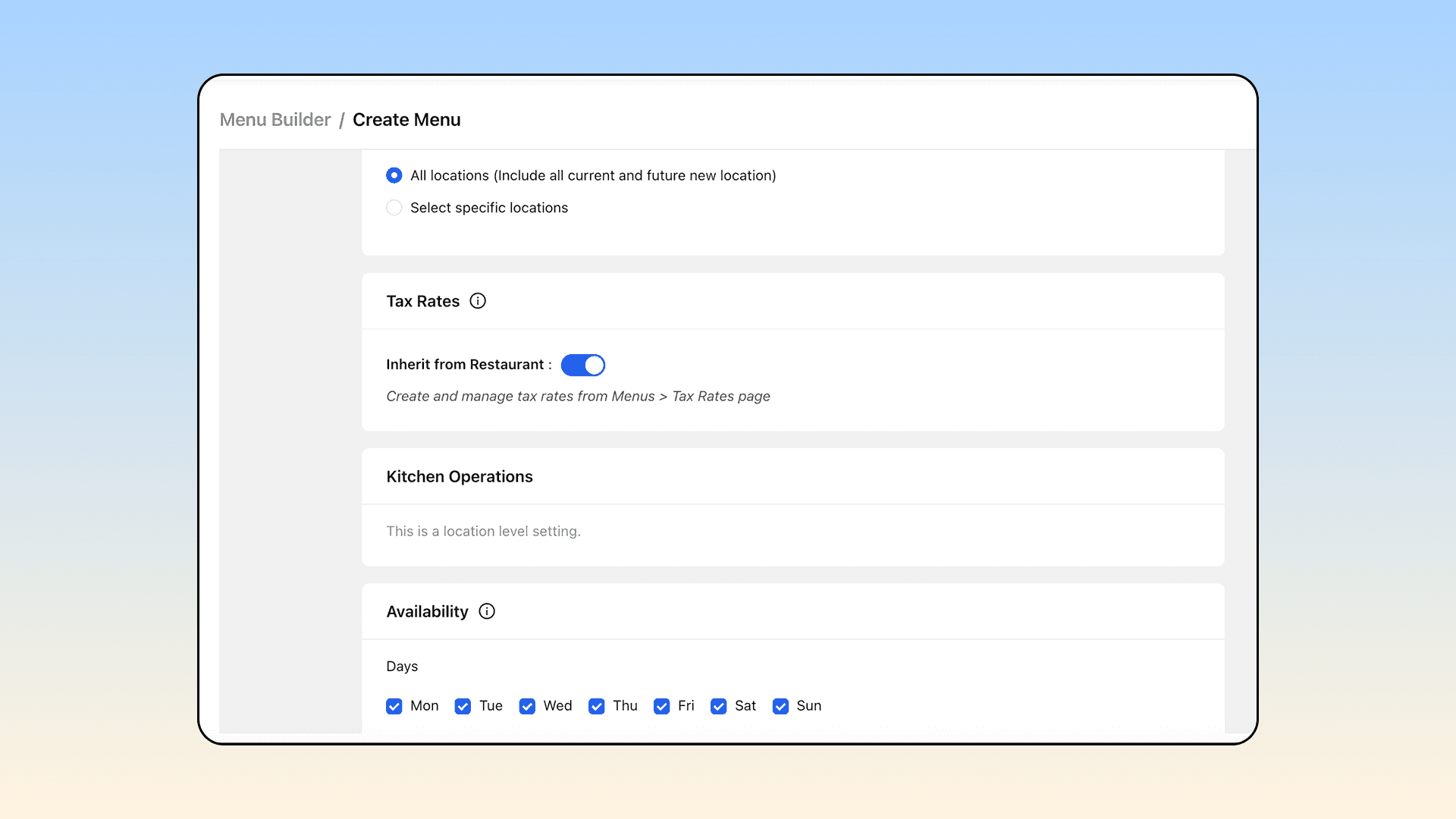Click the Availability info icon
This screenshot has width=1456, height=819.
coord(487,611)
